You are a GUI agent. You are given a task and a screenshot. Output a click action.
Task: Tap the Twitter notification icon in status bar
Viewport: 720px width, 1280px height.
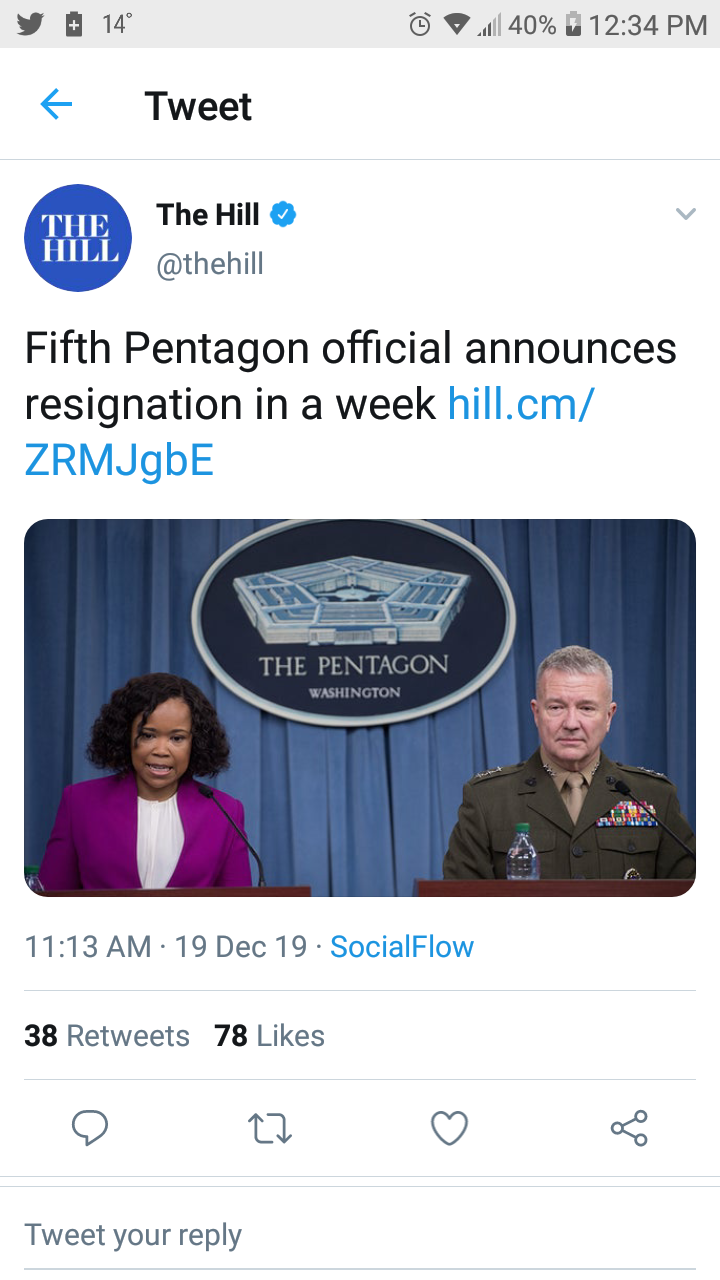pyautogui.click(x=30, y=24)
